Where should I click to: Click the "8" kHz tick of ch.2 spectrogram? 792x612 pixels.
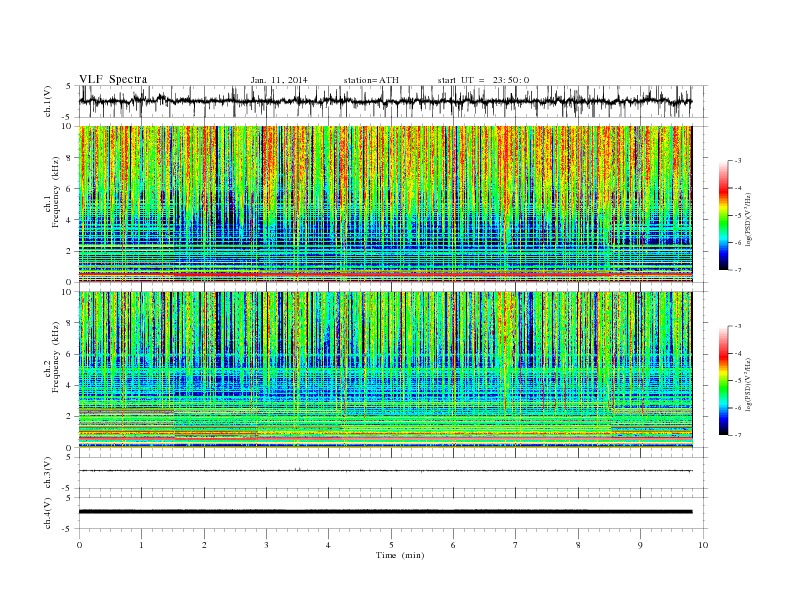click(69, 323)
